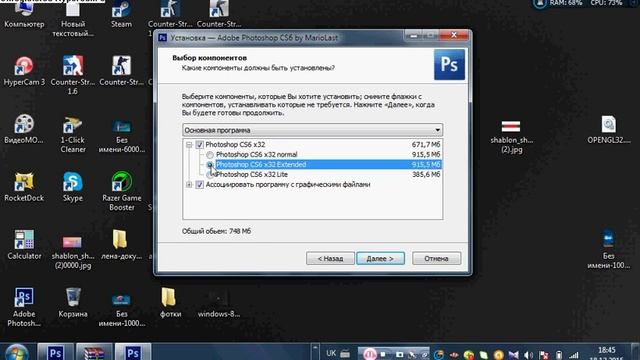The width and height of the screenshot is (640, 360).
Task: Launch the Steam desktop shortcut
Action: pos(121,14)
